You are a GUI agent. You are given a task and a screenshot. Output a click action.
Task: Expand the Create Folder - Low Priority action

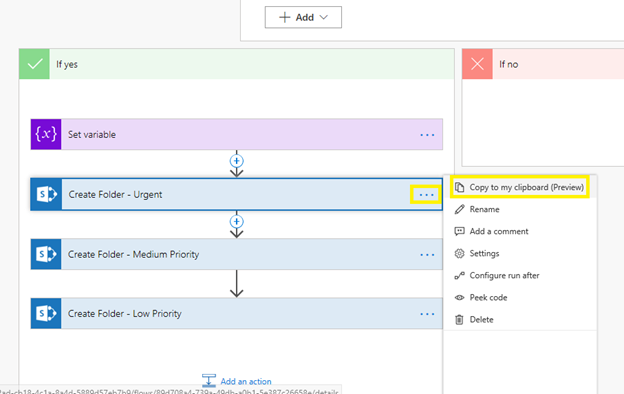237,314
